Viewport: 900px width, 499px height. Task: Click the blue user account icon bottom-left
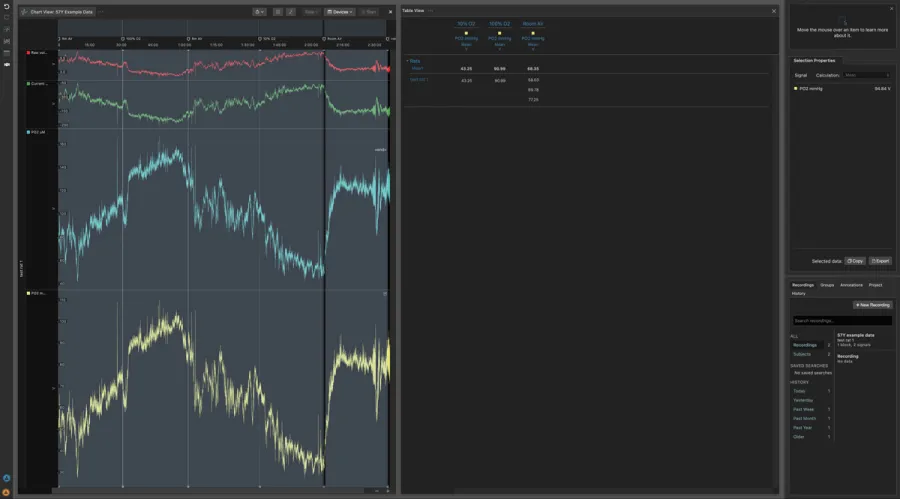click(6, 478)
